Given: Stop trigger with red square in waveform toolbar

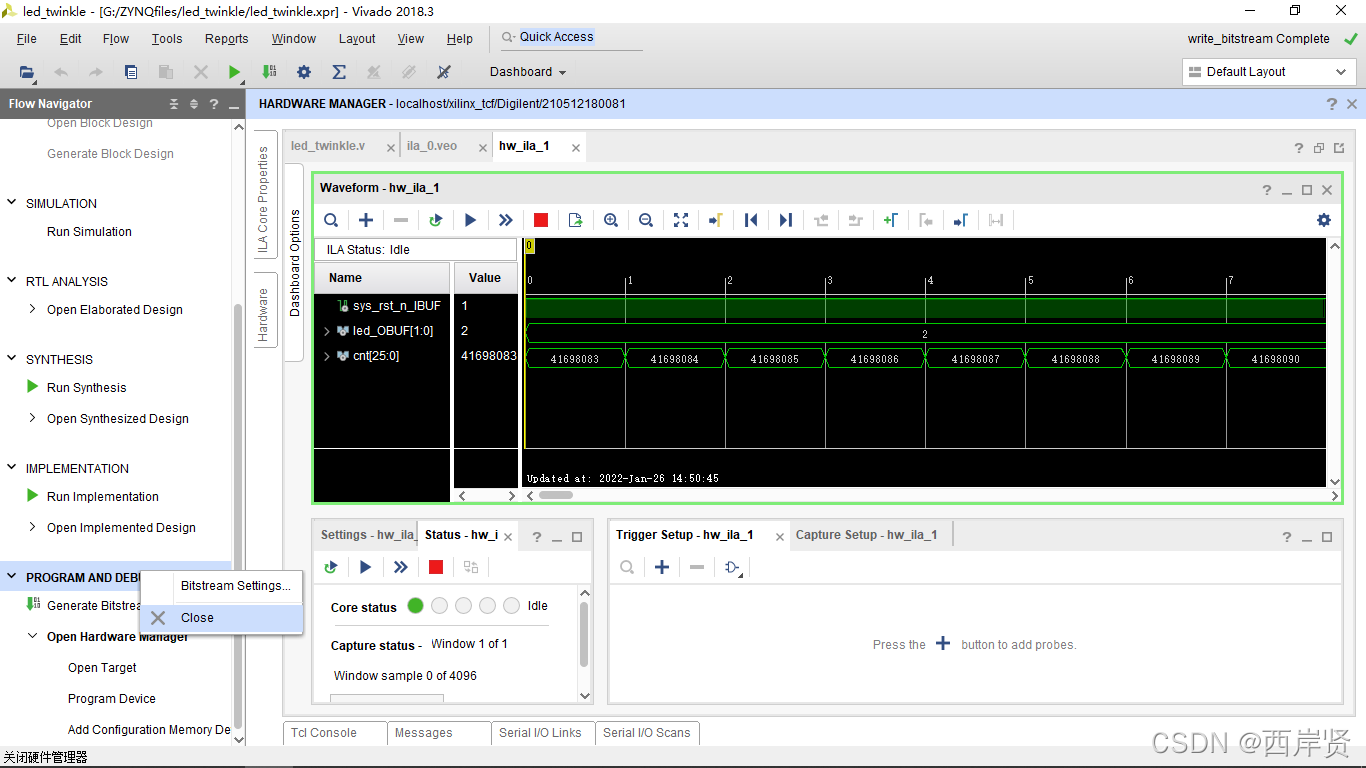Looking at the screenshot, I should coord(541,220).
